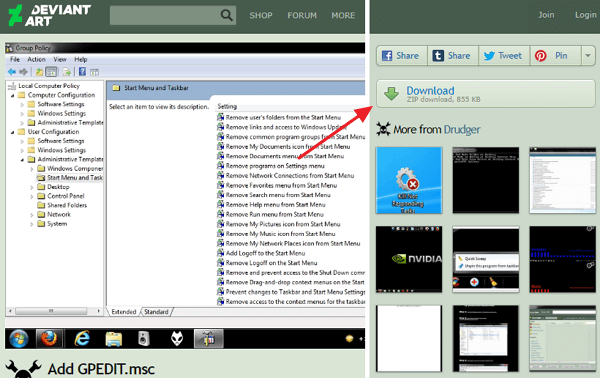
Task: Switch to the Standard tab
Action: (x=157, y=312)
